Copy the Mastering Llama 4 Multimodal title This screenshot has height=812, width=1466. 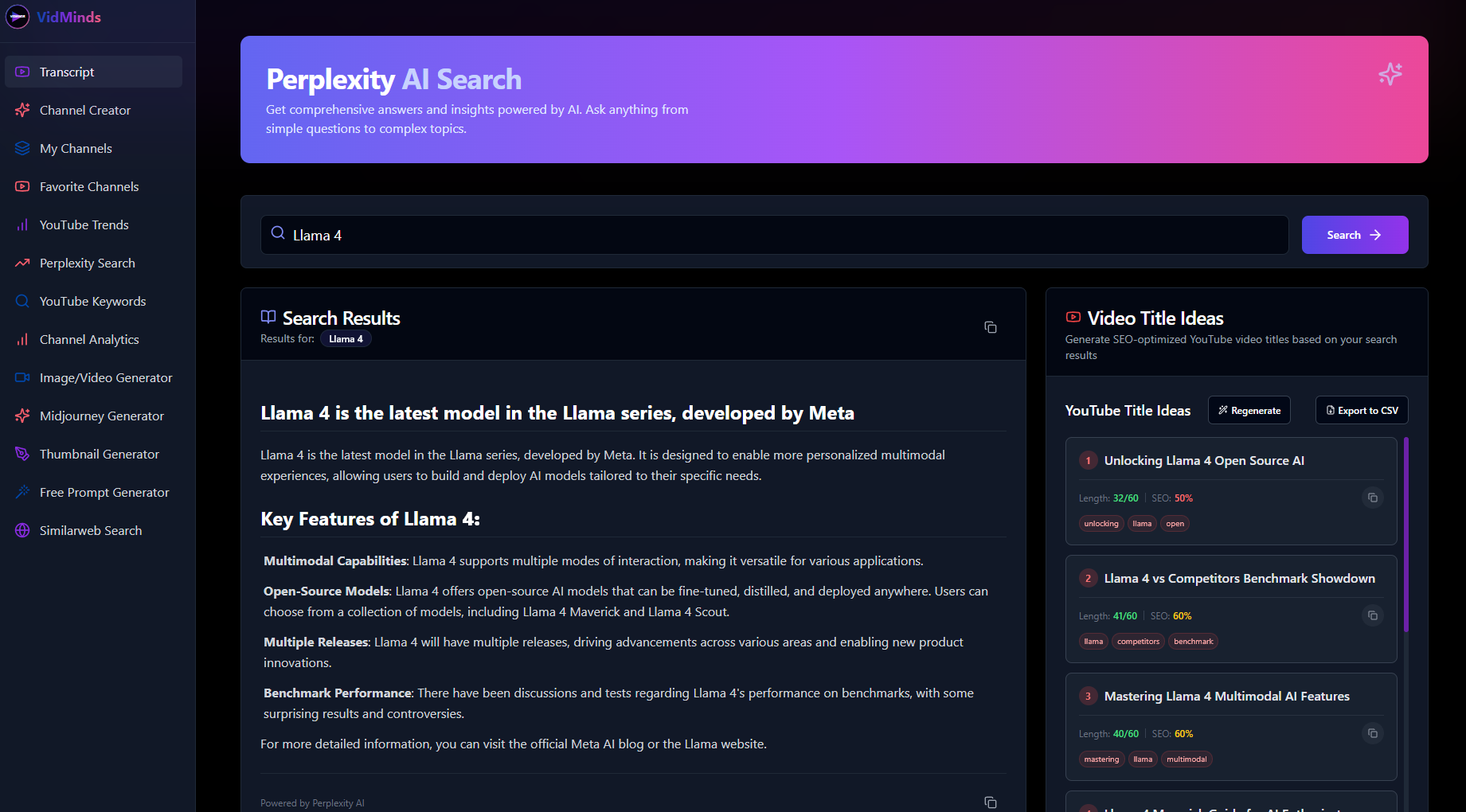1373,733
